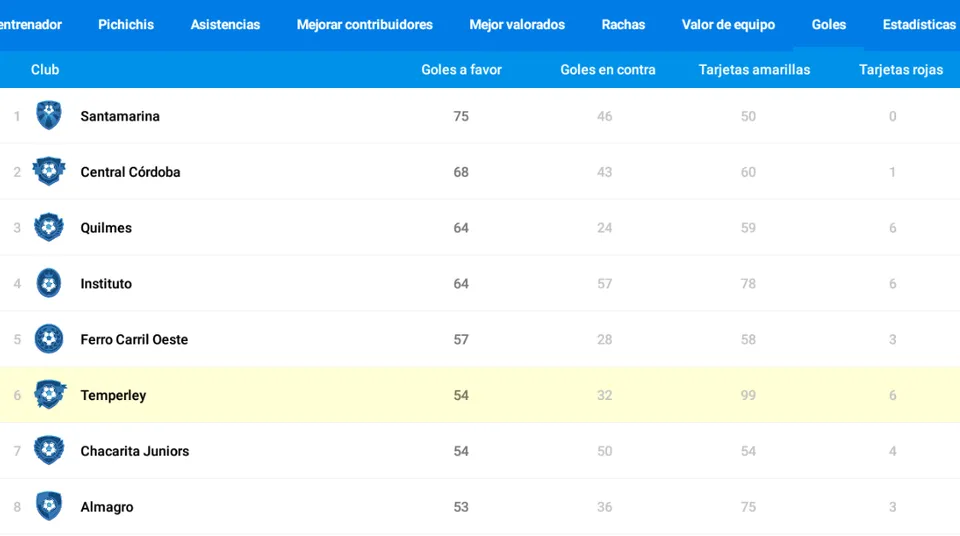Screen dimensions: 960x536
Task: Click Santamarina's 0 red cards value
Action: [893, 116]
